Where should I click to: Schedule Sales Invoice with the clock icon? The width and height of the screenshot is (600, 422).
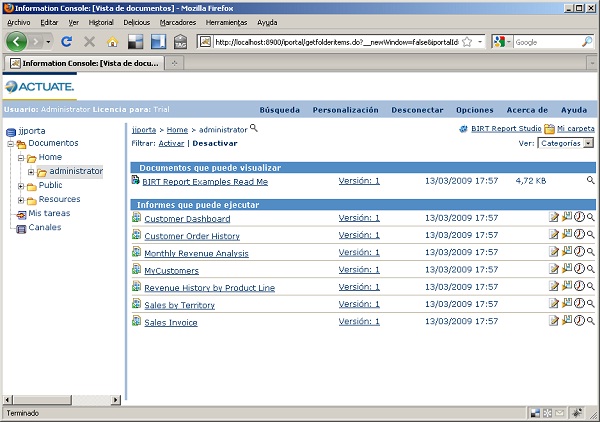click(579, 320)
